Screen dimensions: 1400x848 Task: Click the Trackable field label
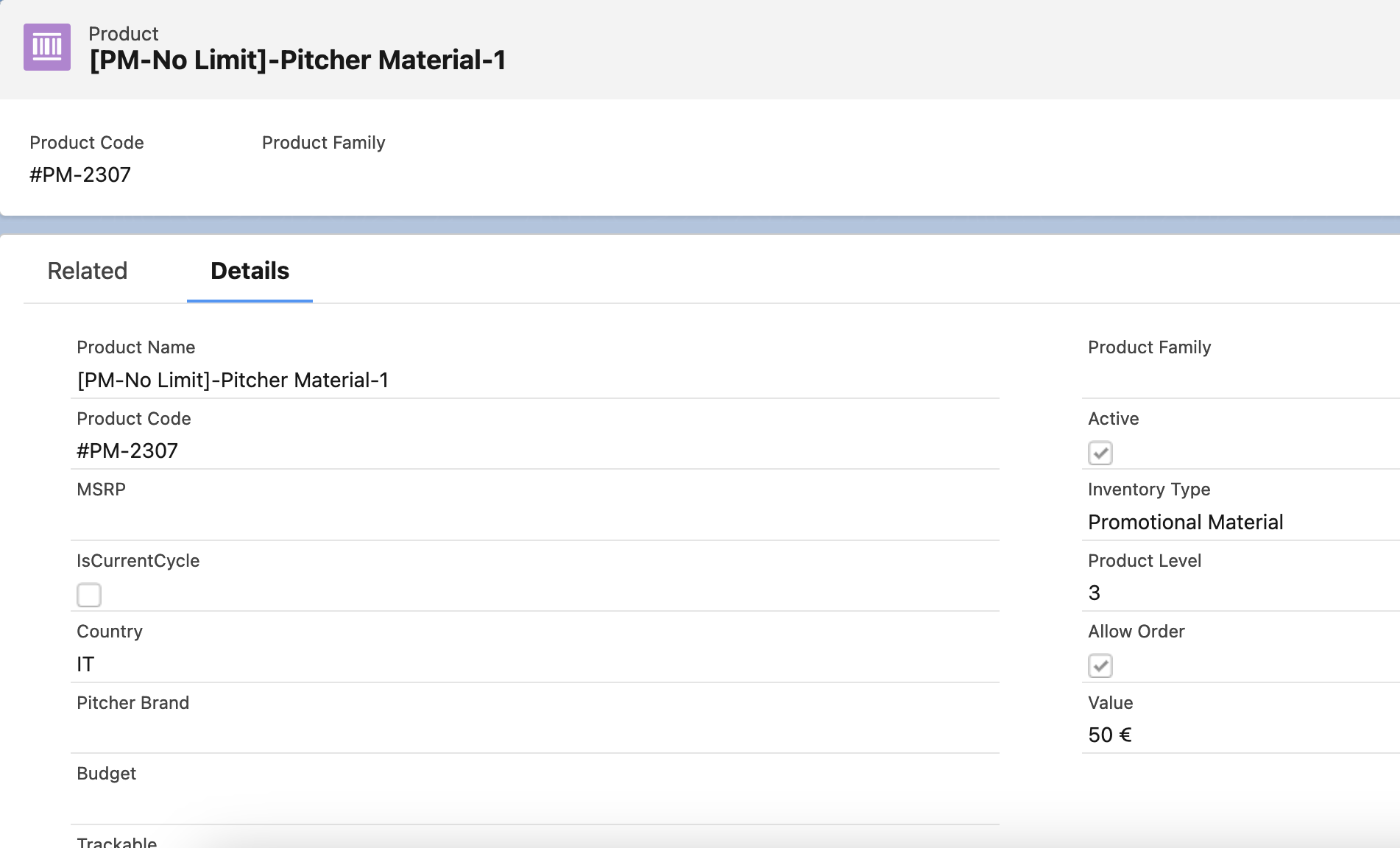pyautogui.click(x=117, y=842)
